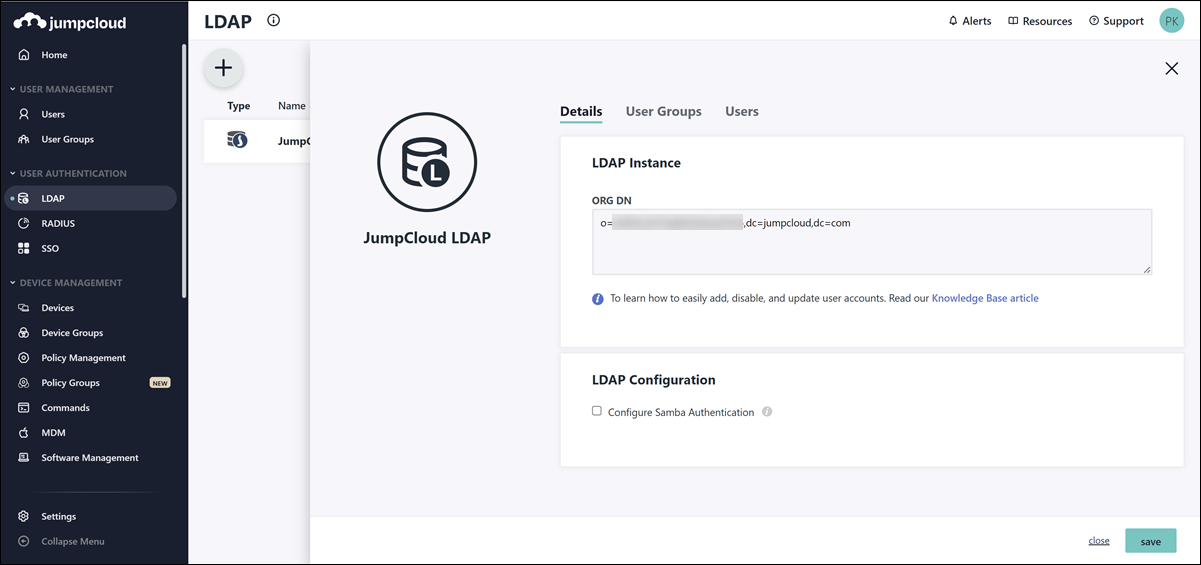Click the SSO sidebar icon

point(24,248)
